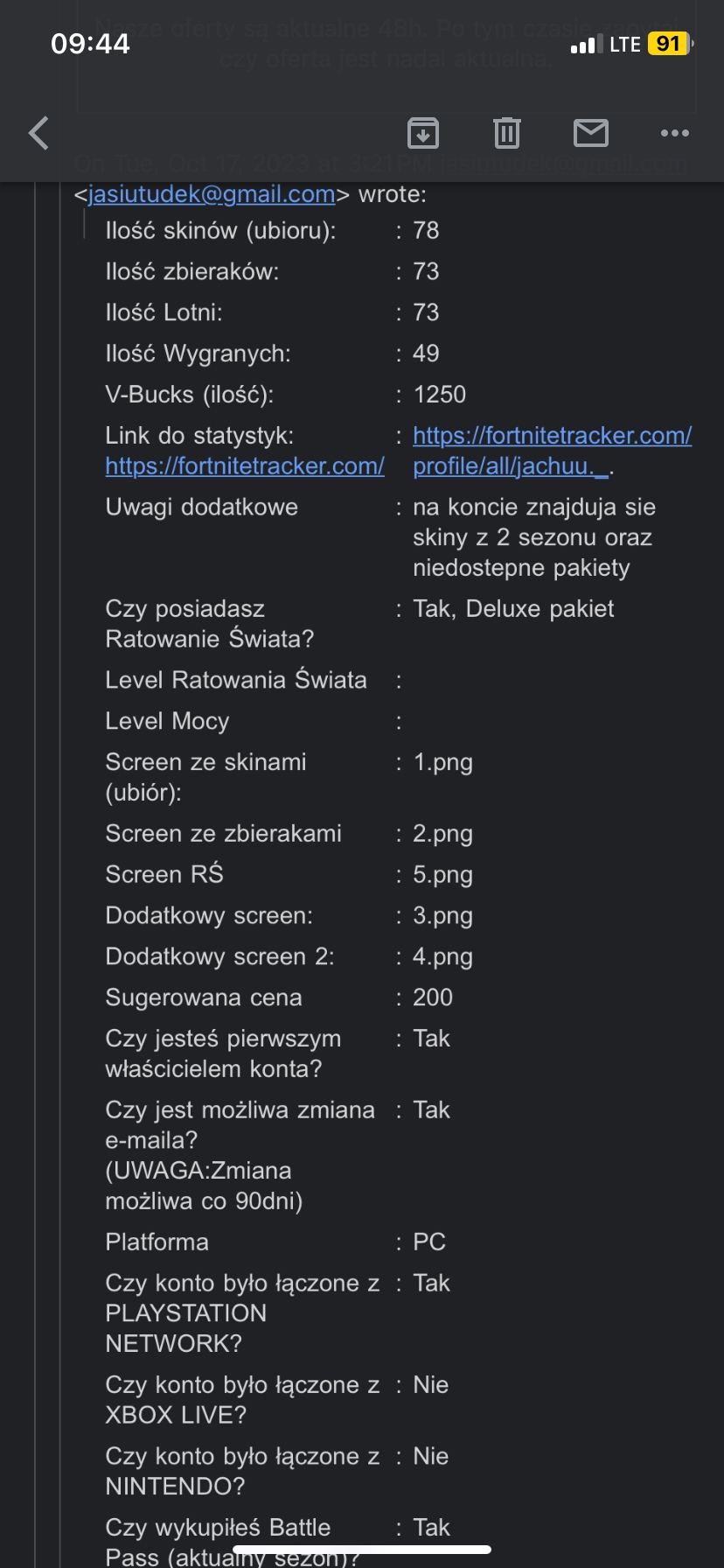Tap the LTE network indicator
This screenshot has width=724, height=1568.
click(625, 45)
